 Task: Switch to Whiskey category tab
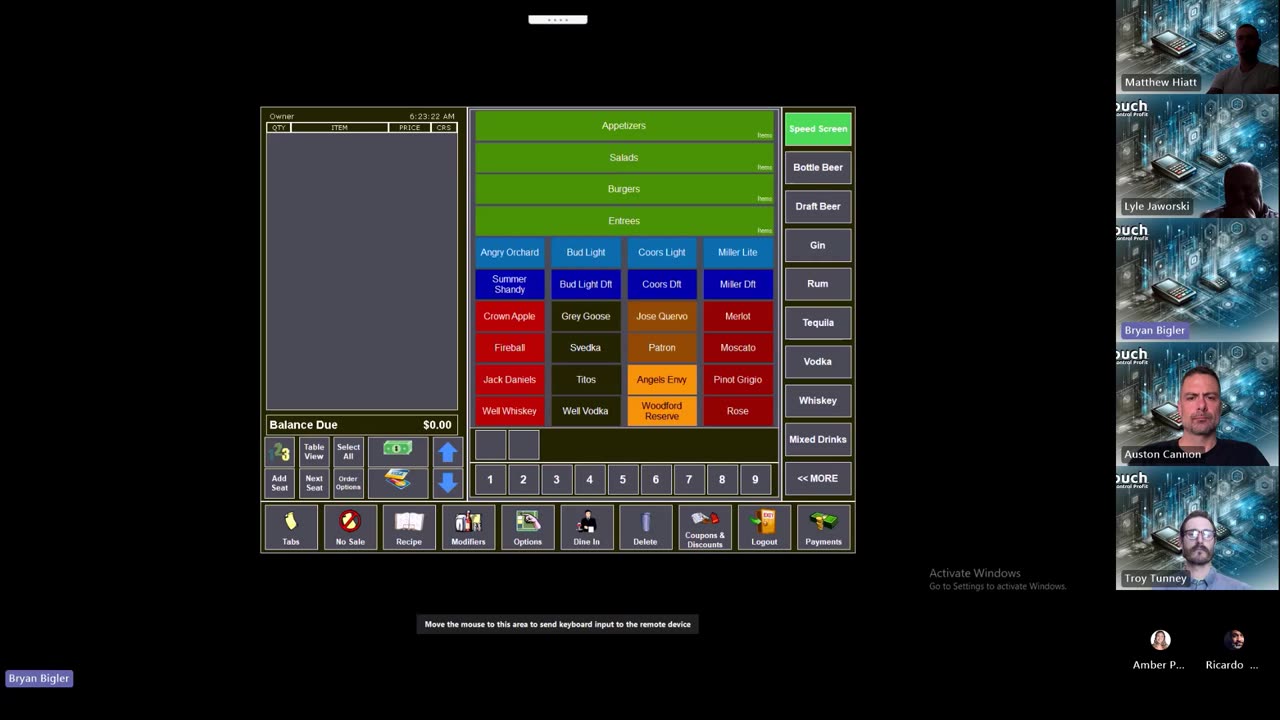coord(818,401)
